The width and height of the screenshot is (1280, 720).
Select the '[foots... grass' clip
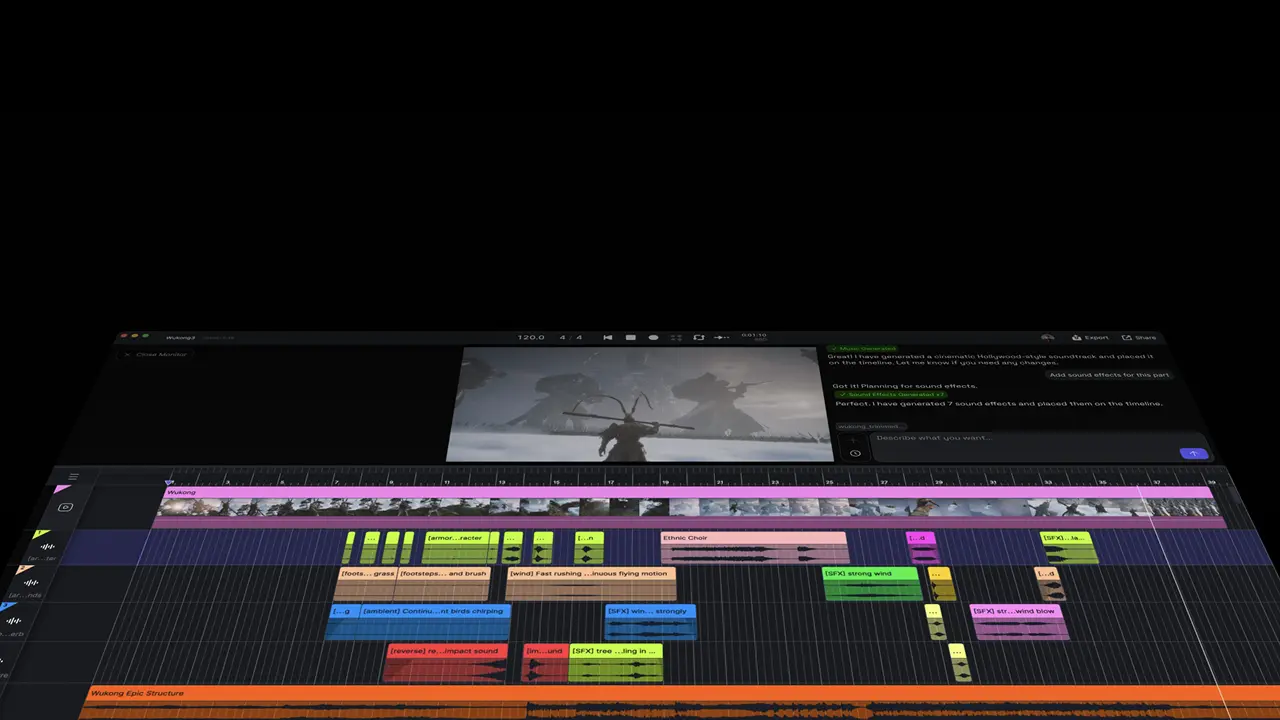(366, 584)
